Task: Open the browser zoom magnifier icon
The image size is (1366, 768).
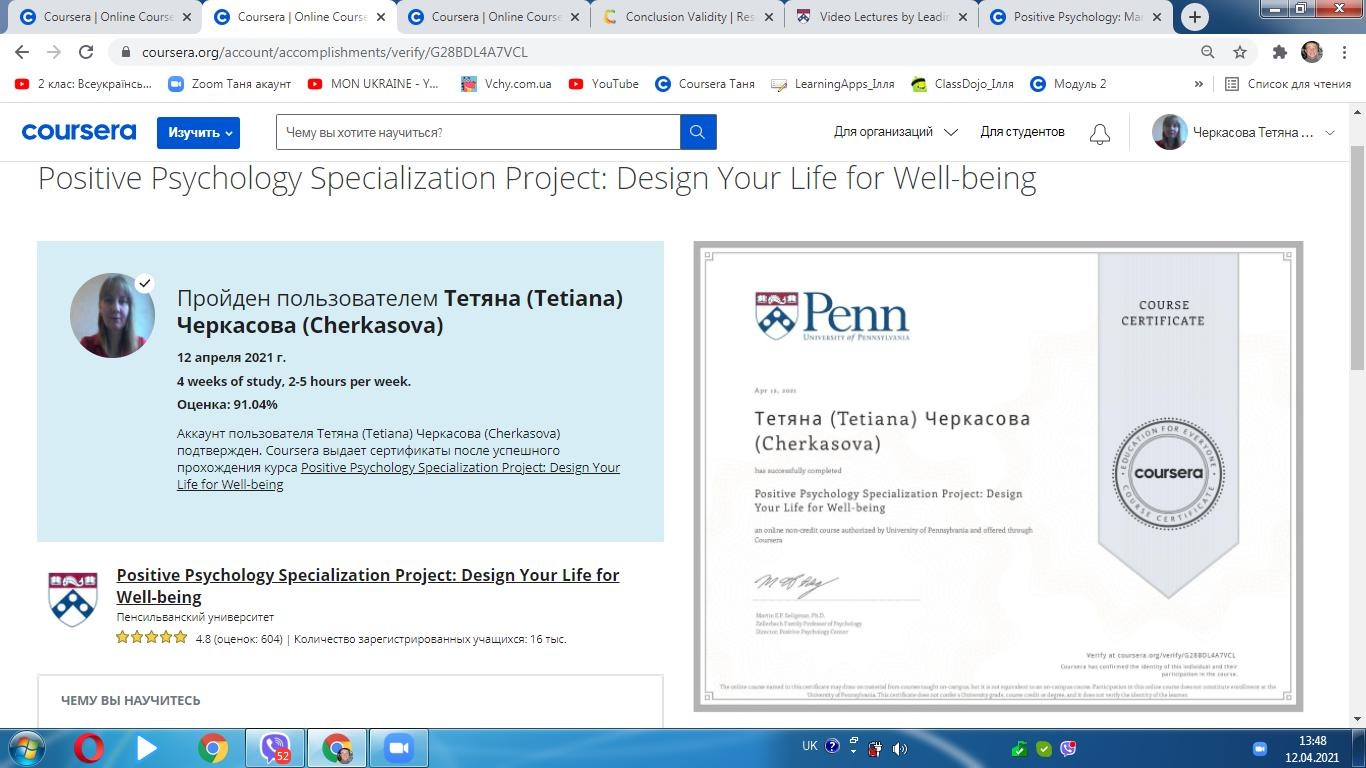Action: point(1208,52)
